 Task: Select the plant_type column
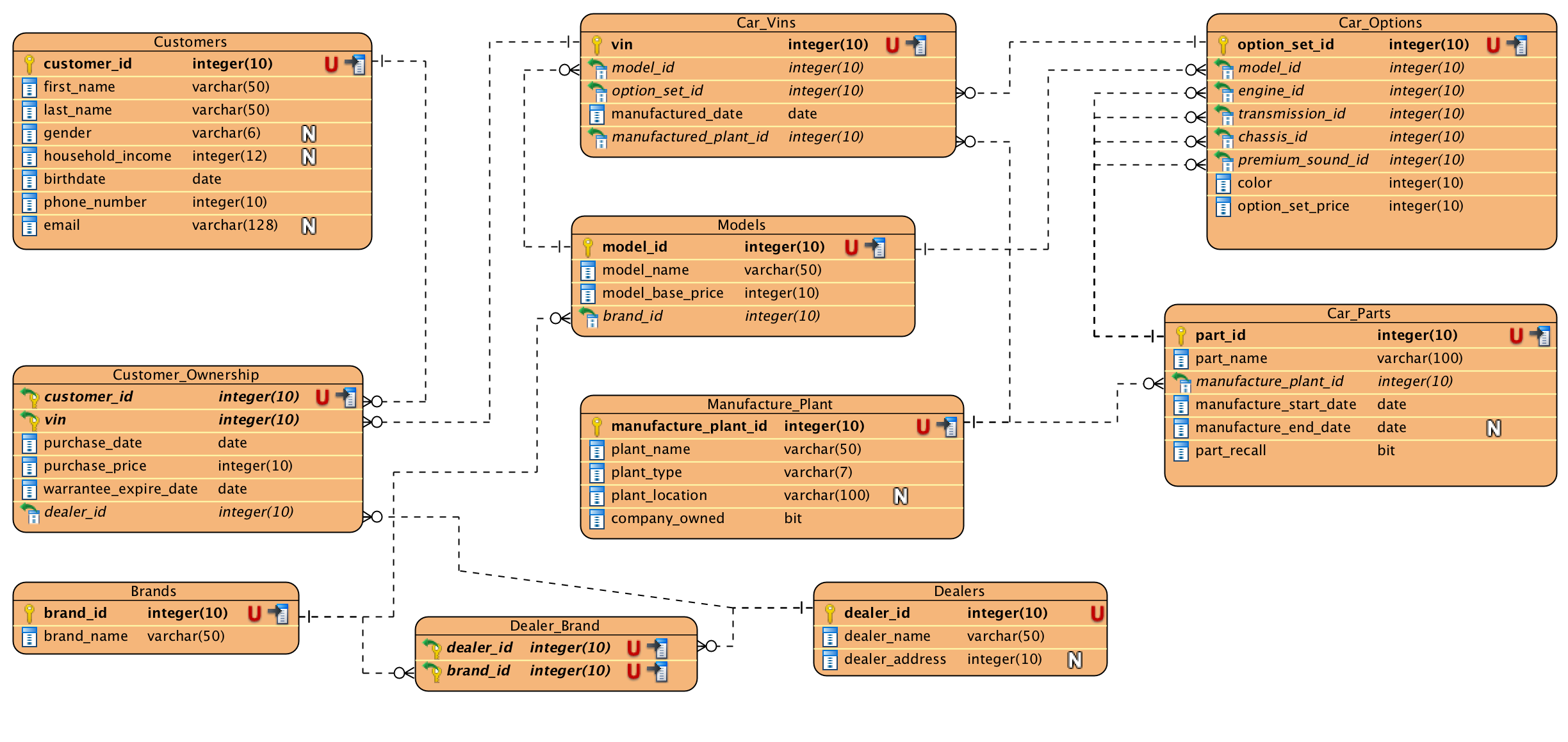tap(772, 472)
